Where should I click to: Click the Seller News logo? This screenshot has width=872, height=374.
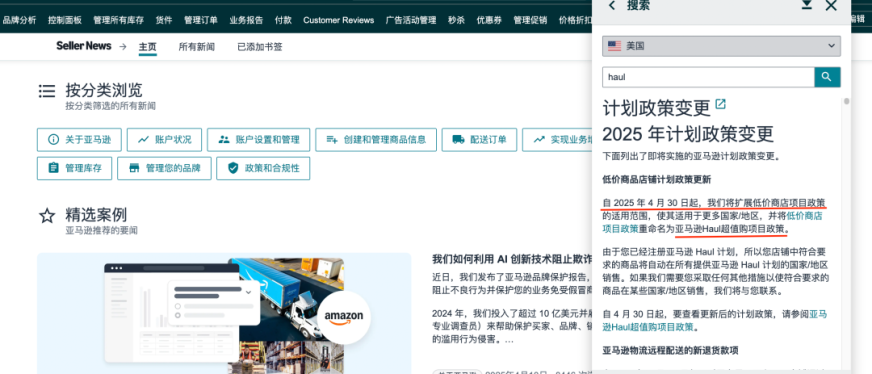point(84,46)
